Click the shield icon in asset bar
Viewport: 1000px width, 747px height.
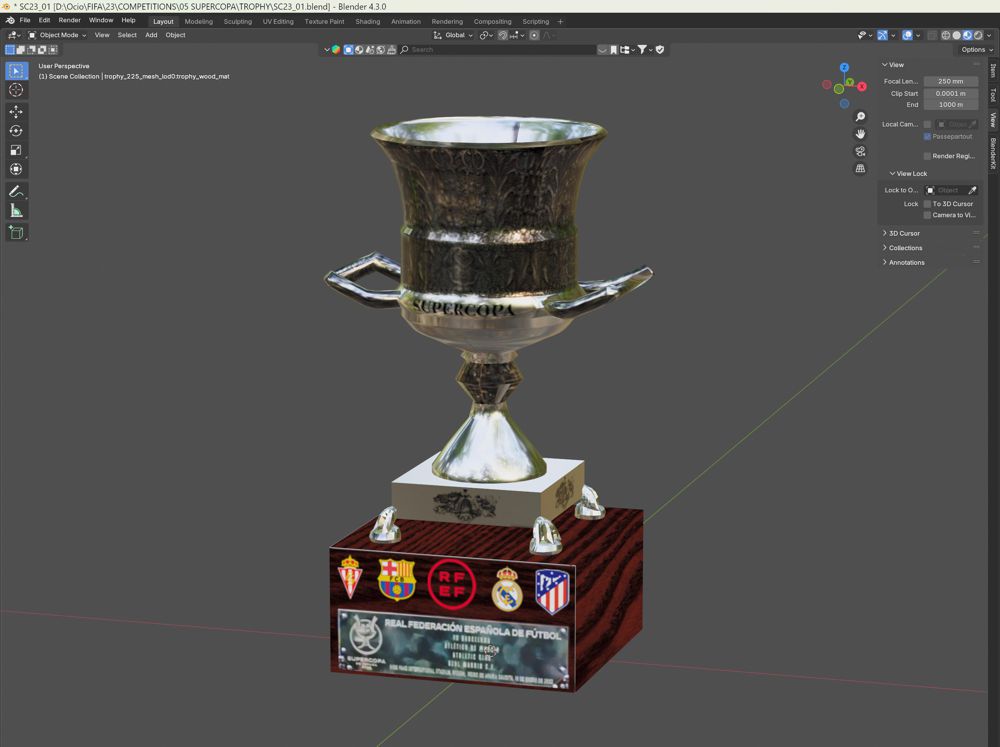[660, 50]
